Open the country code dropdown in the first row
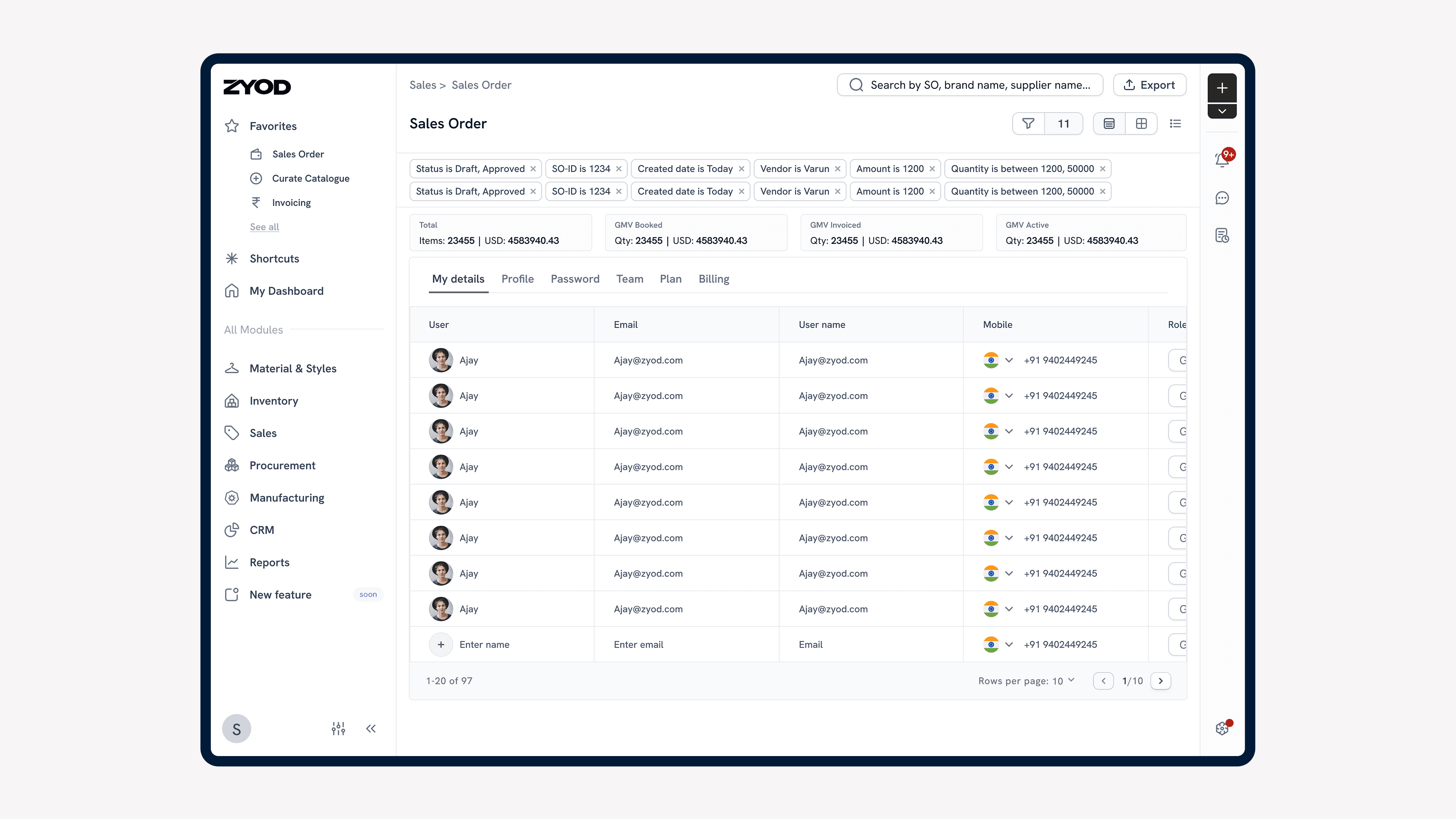This screenshot has height=819, width=1456. tap(1009, 360)
